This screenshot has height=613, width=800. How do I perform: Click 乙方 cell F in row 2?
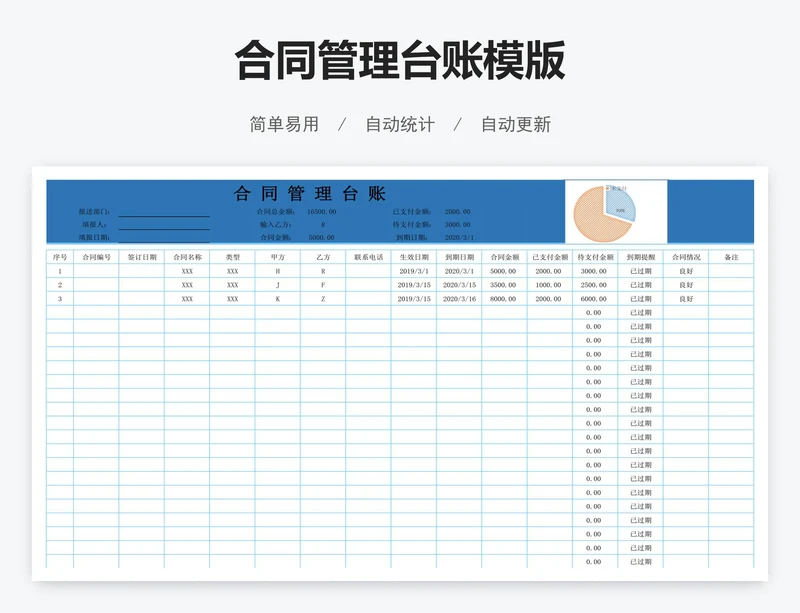tap(323, 285)
